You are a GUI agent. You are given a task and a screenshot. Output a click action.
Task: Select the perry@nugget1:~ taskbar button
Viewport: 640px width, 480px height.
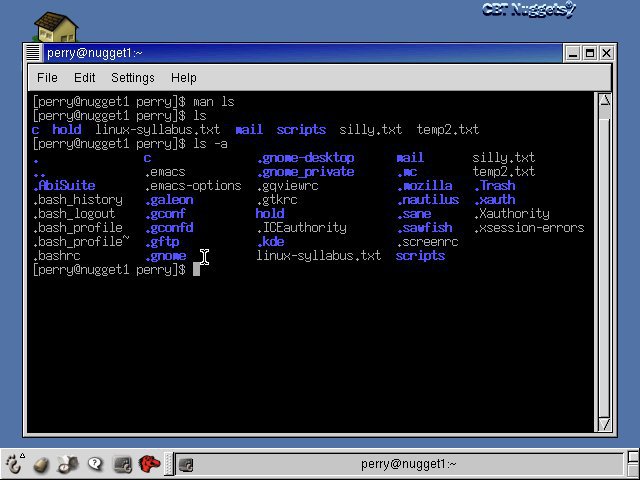point(399,464)
